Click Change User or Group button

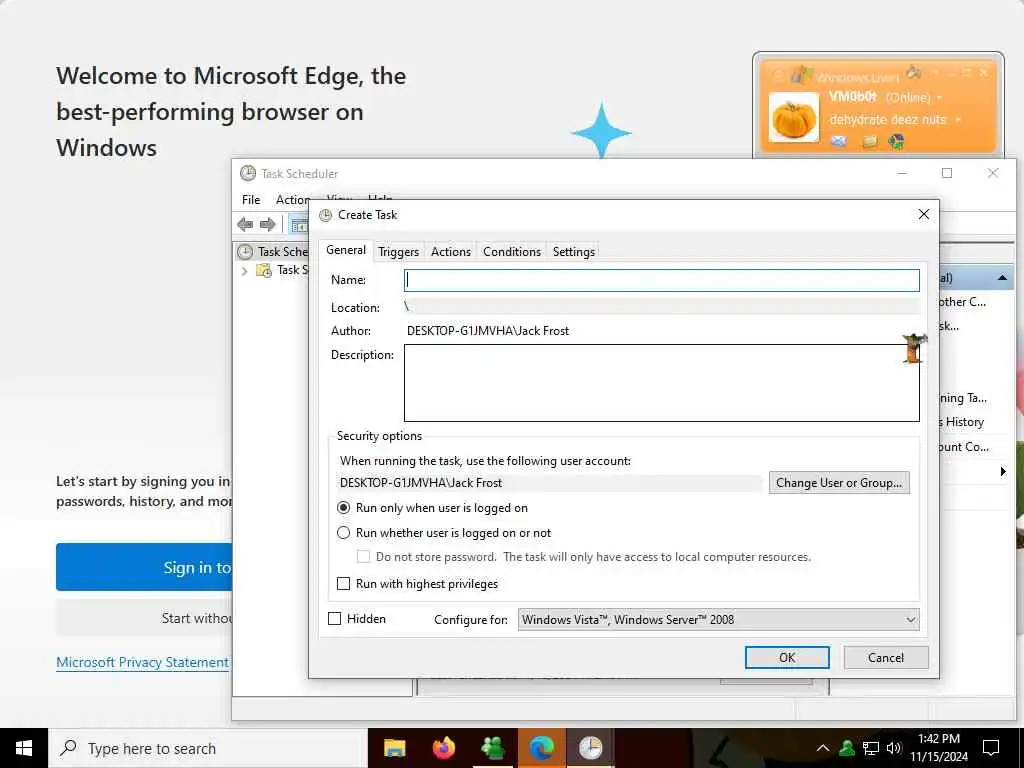pyautogui.click(x=839, y=483)
